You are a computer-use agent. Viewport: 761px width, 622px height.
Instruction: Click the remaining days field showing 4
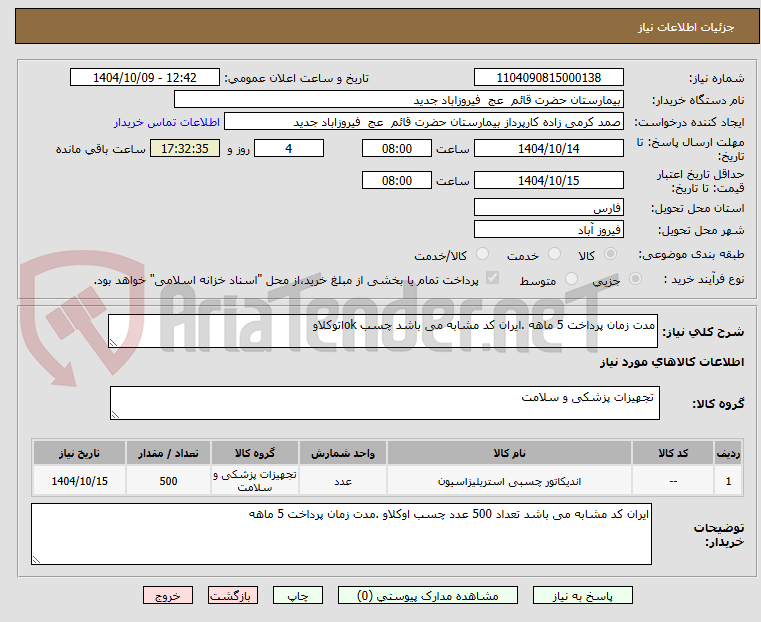point(289,148)
